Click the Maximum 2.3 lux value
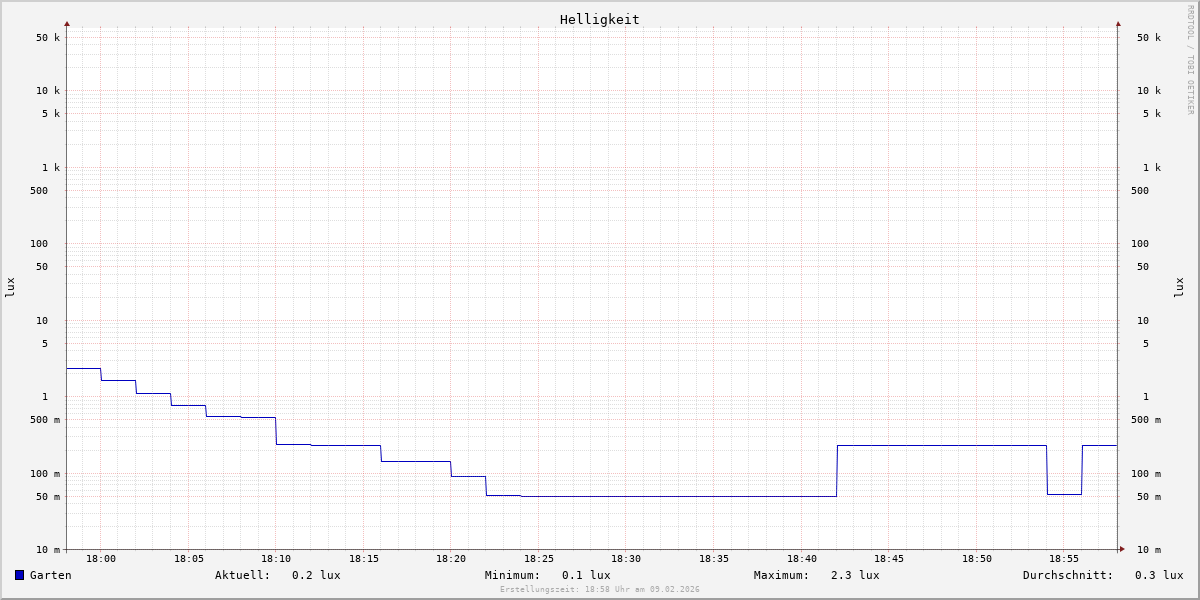Screen dimensions: 1200x600 click(x=855, y=575)
